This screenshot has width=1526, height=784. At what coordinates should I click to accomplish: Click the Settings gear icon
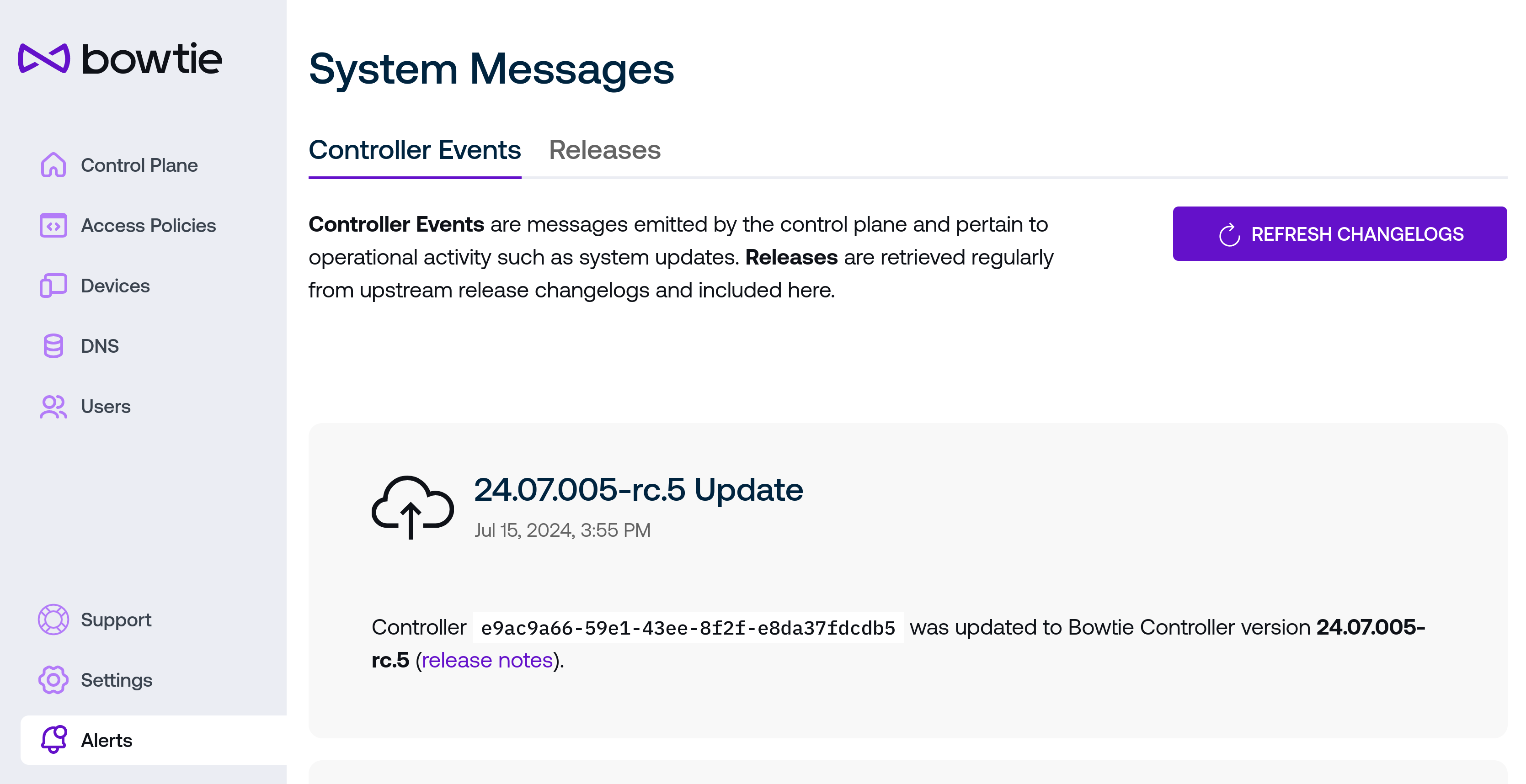point(53,680)
